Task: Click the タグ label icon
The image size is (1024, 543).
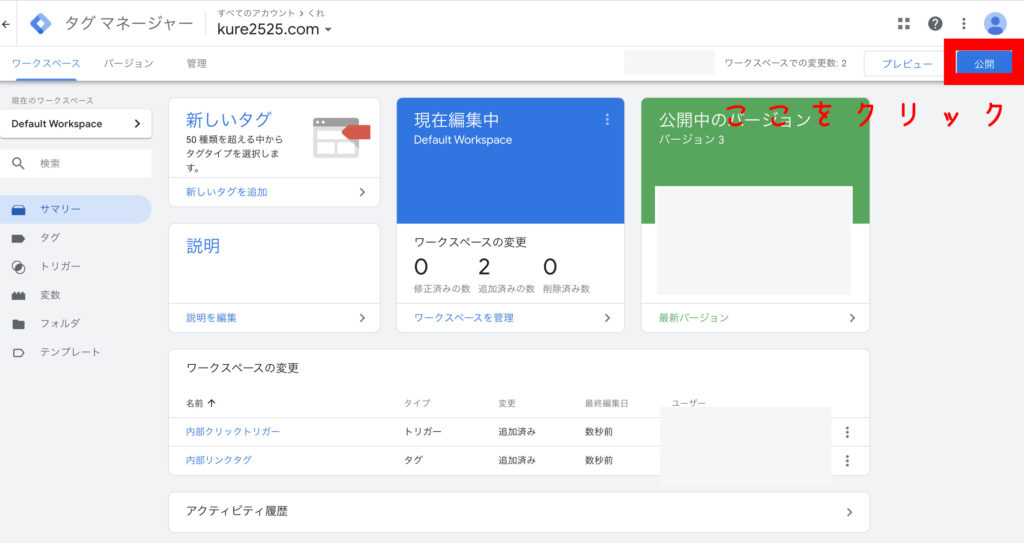Action: pyautogui.click(x=18, y=239)
